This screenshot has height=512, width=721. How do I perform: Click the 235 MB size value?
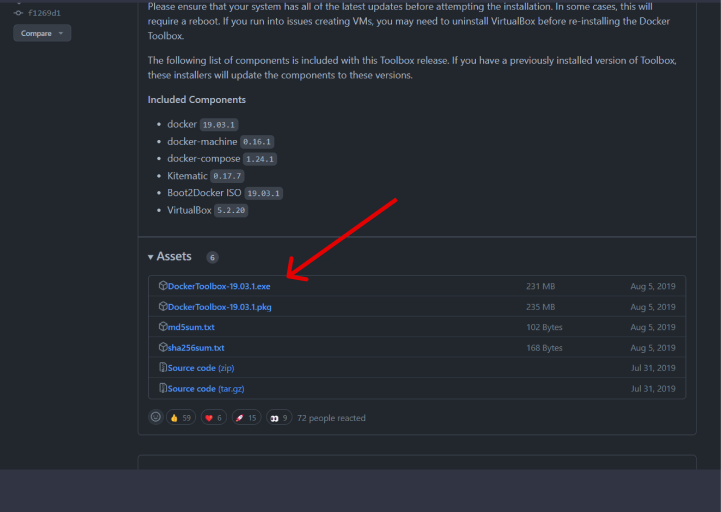click(x=541, y=307)
